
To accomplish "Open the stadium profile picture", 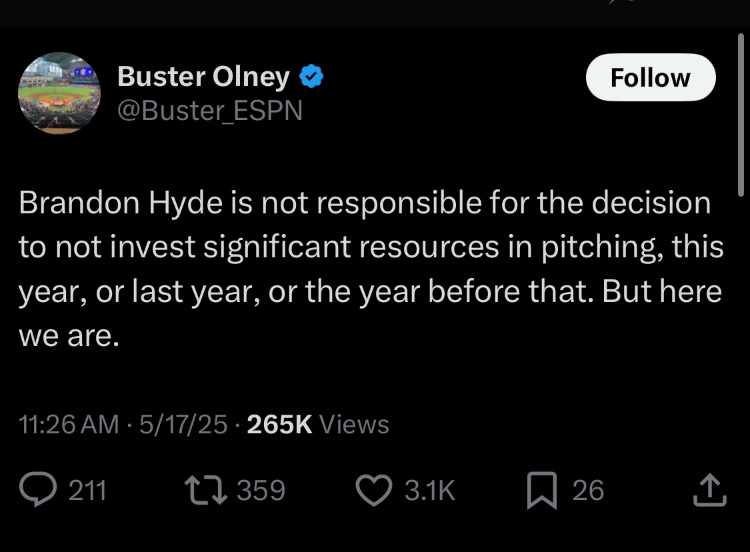I will coord(59,93).
